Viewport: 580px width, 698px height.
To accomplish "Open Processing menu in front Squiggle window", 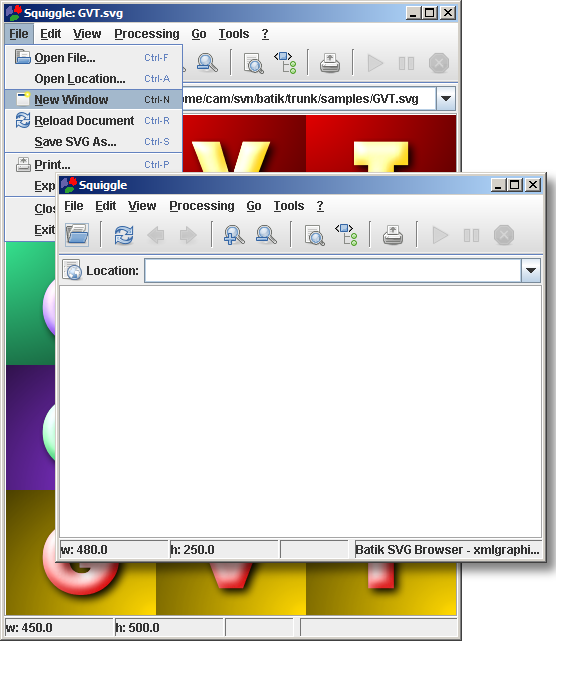I will click(x=202, y=206).
